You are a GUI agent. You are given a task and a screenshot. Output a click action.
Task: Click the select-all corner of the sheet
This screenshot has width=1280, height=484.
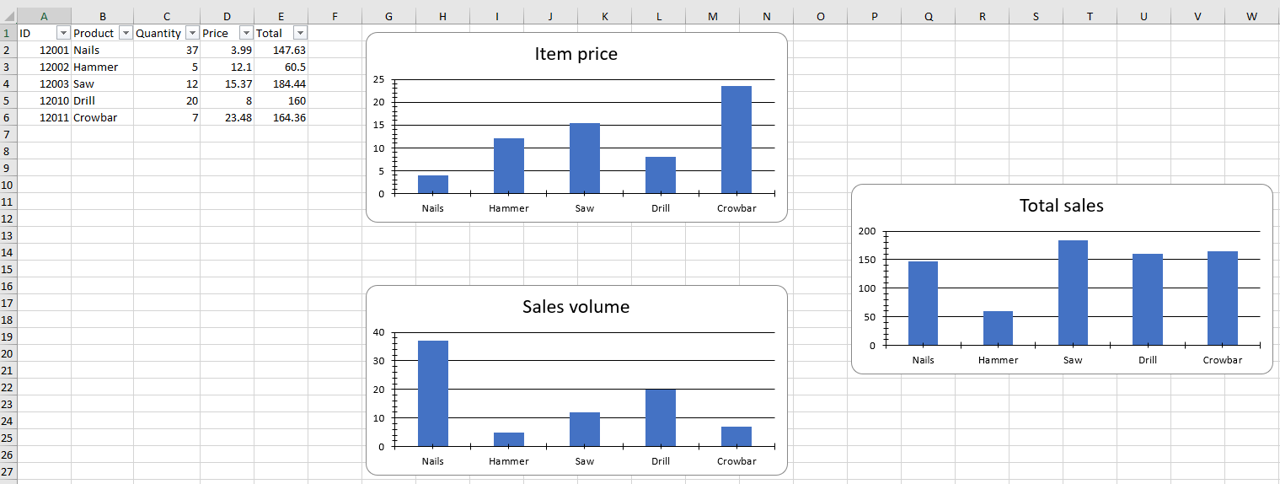(8, 16)
